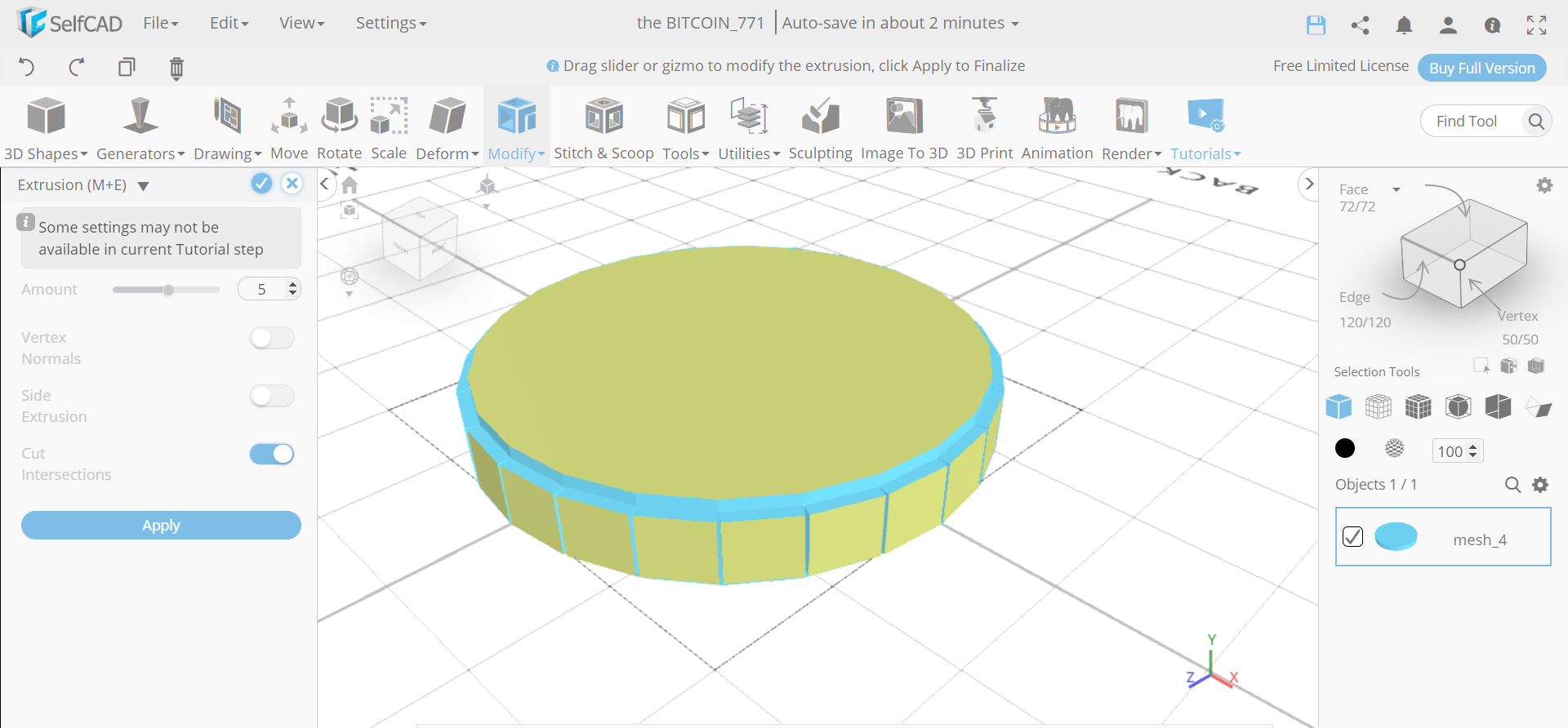Click the Apply button
The width and height of the screenshot is (1568, 728).
tap(161, 525)
